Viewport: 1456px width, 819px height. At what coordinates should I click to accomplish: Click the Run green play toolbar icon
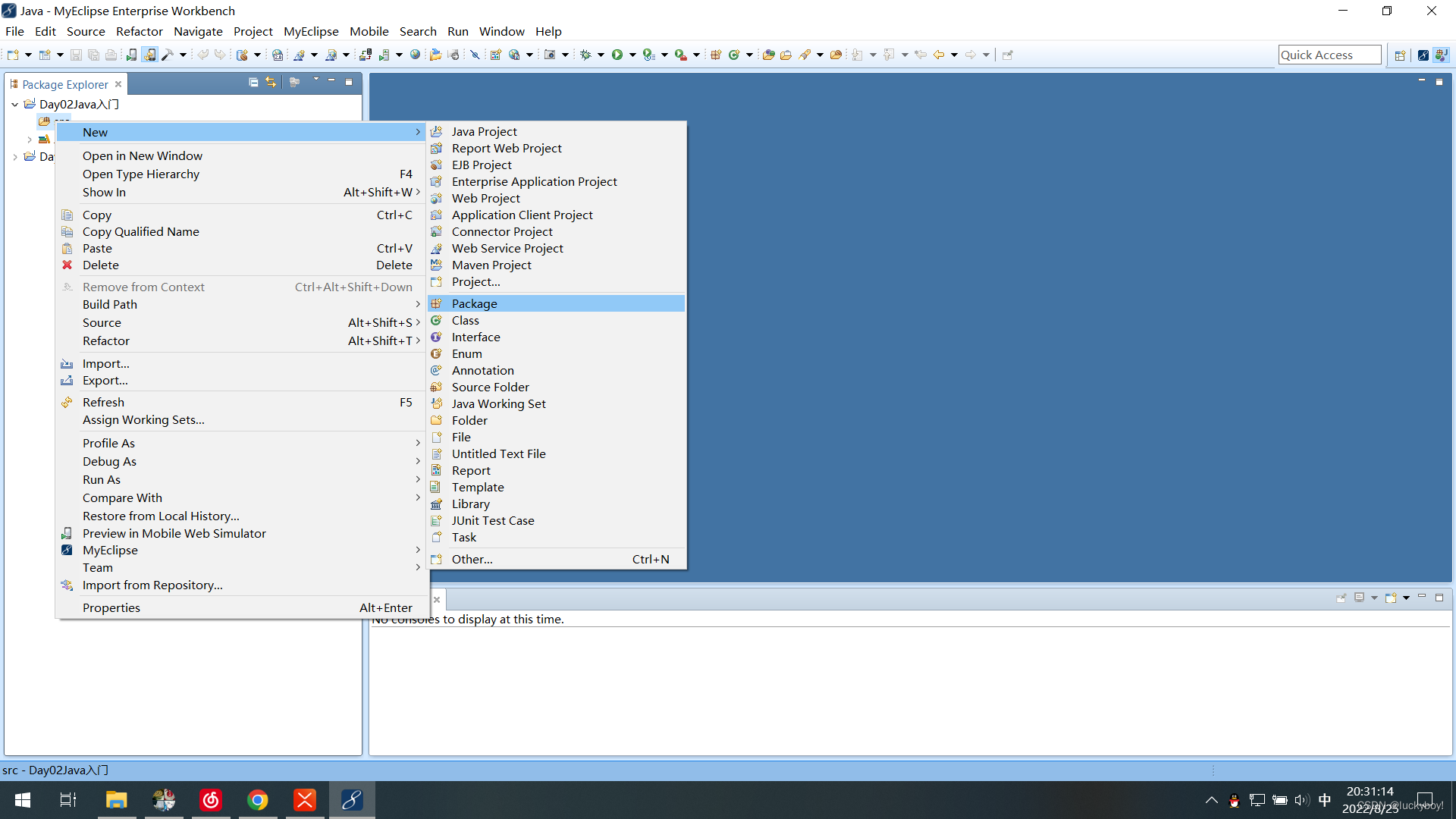tap(617, 55)
